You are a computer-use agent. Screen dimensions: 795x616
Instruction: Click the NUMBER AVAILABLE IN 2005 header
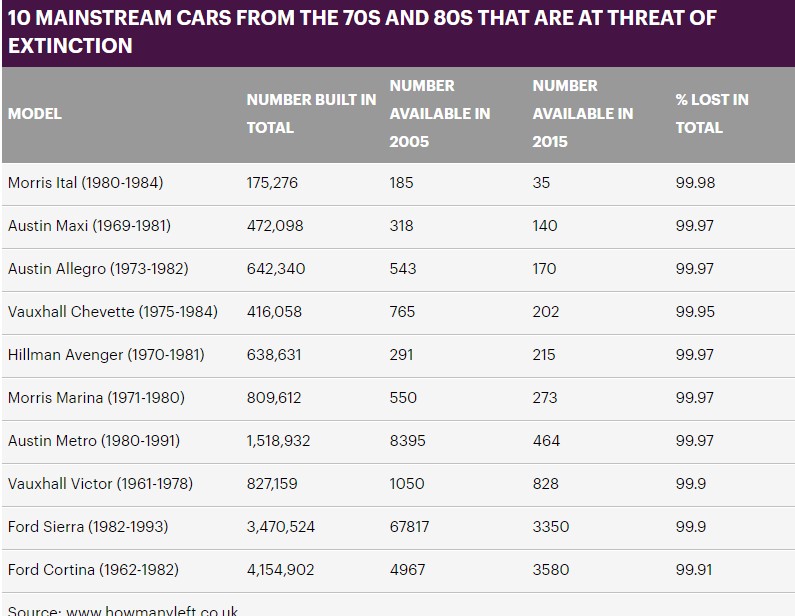pyautogui.click(x=439, y=113)
